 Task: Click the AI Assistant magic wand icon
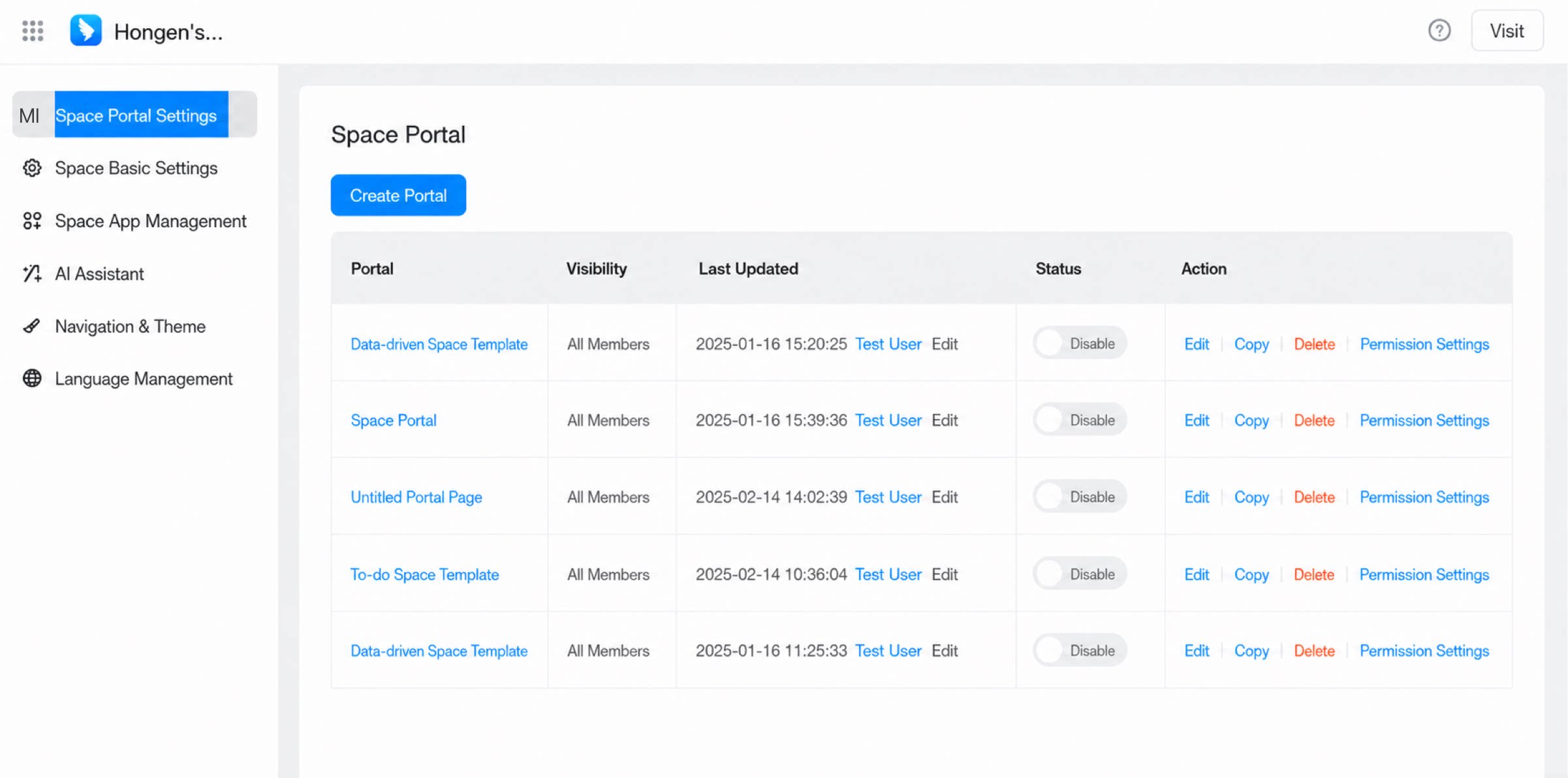pyautogui.click(x=32, y=273)
